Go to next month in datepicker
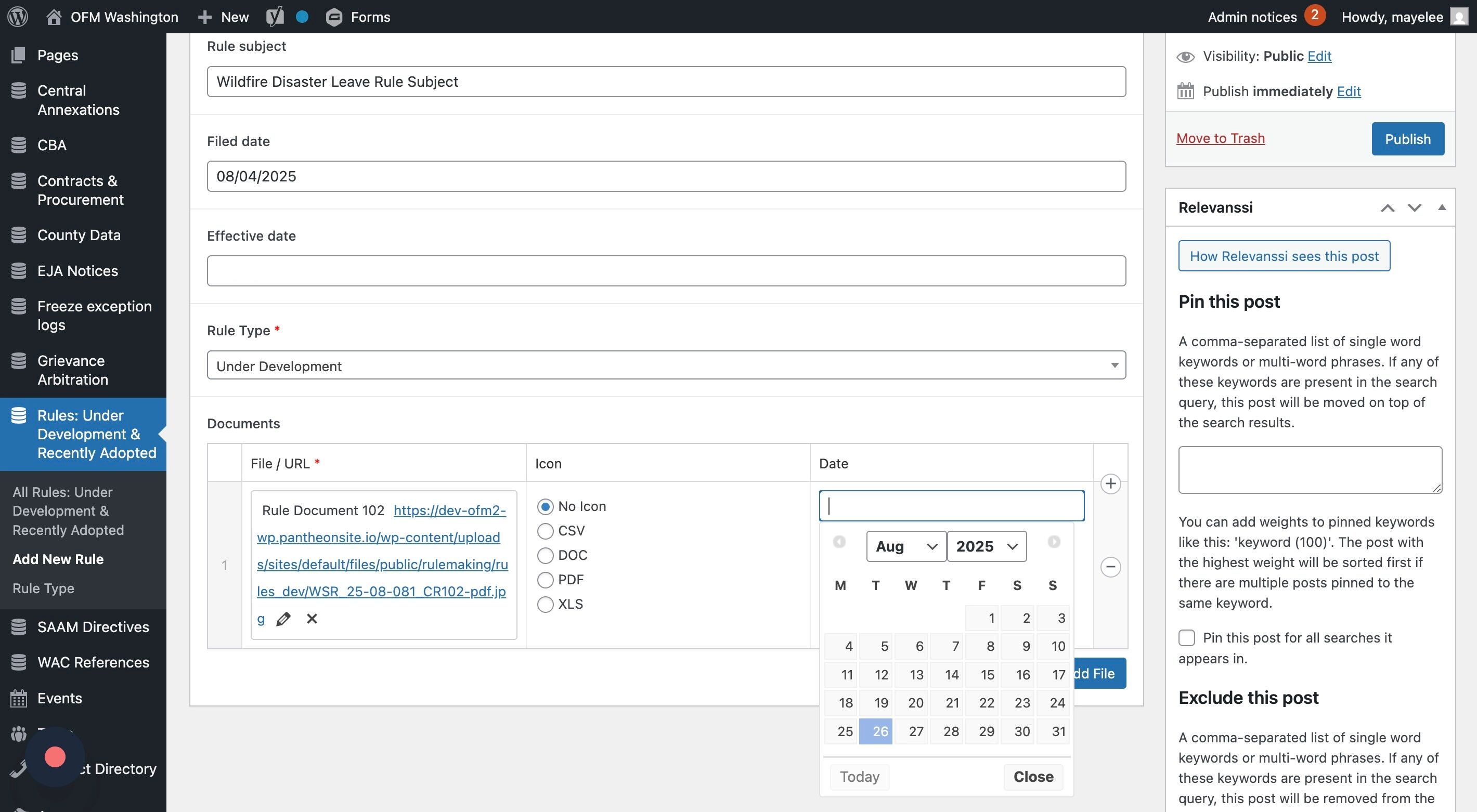This screenshot has width=1477, height=812. coord(1053,542)
